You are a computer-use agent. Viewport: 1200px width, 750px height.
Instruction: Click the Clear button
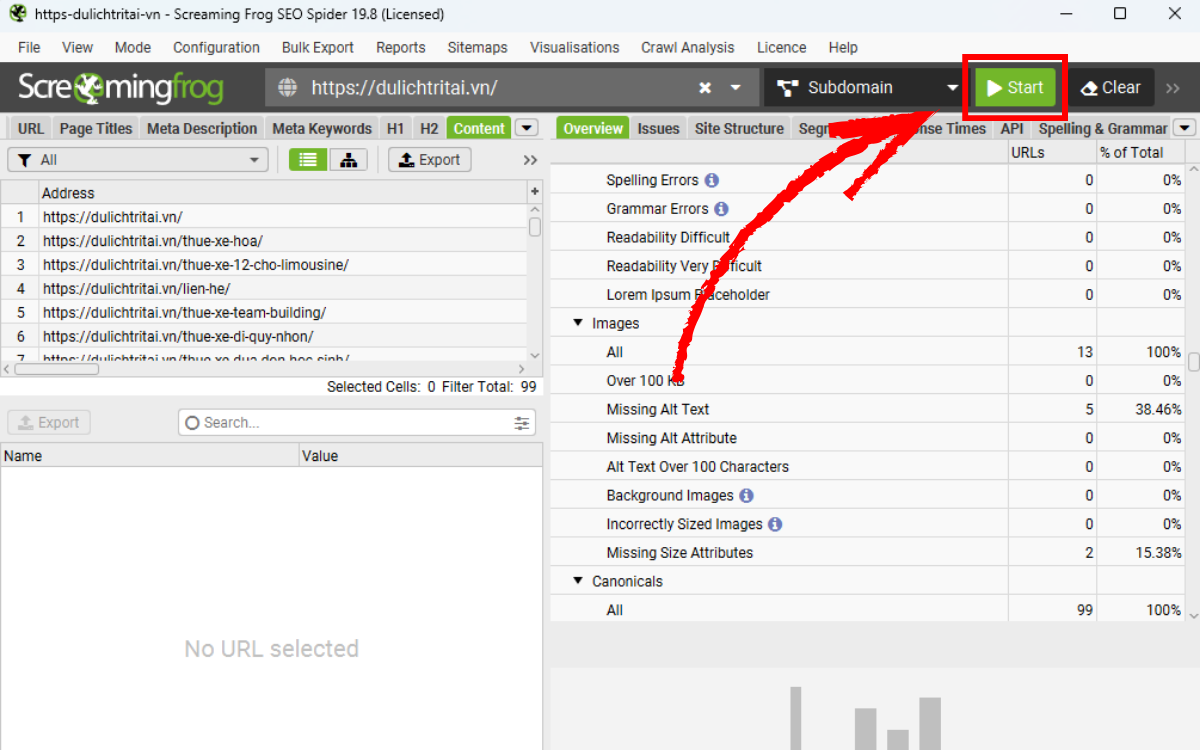pos(1110,88)
